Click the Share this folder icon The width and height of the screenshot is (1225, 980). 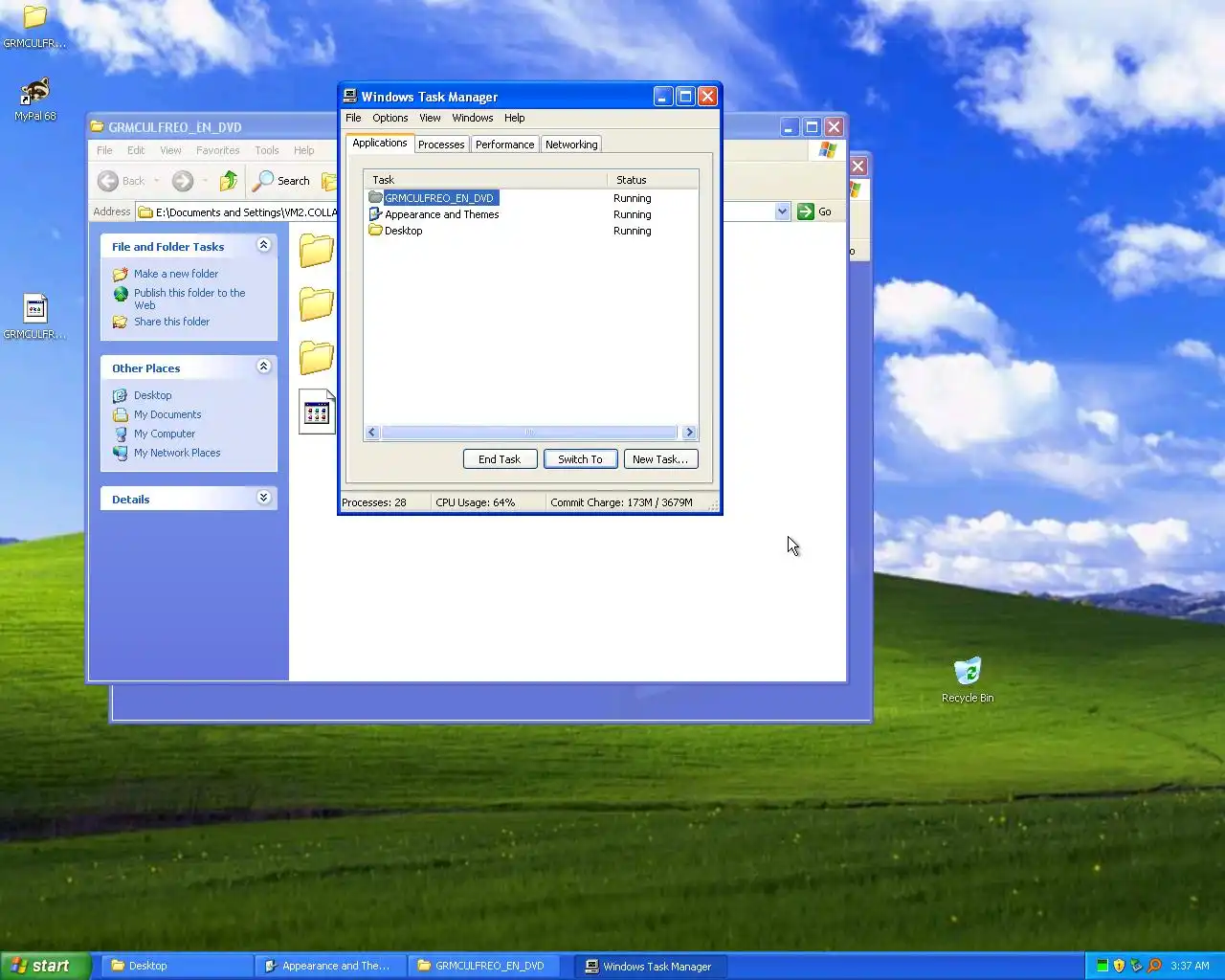point(121,322)
